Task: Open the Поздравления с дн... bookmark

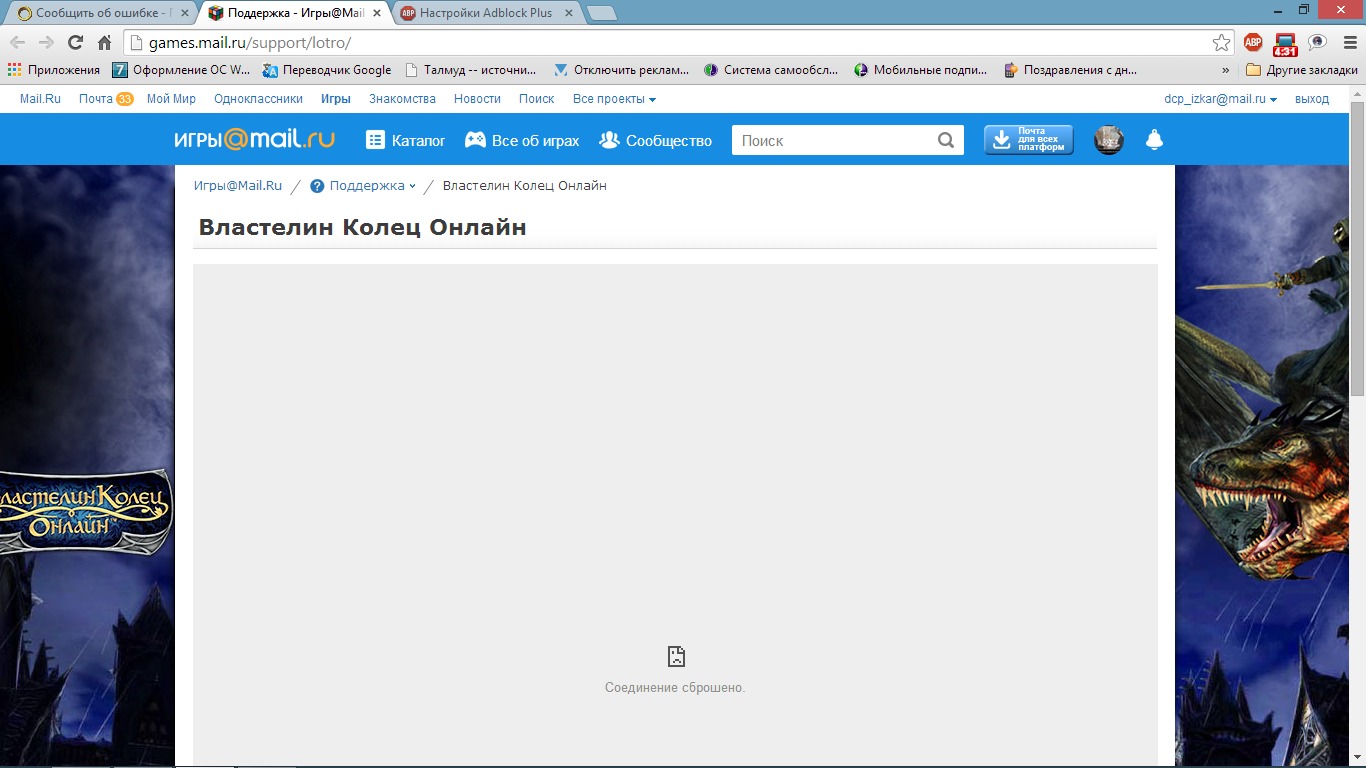Action: (x=1071, y=70)
